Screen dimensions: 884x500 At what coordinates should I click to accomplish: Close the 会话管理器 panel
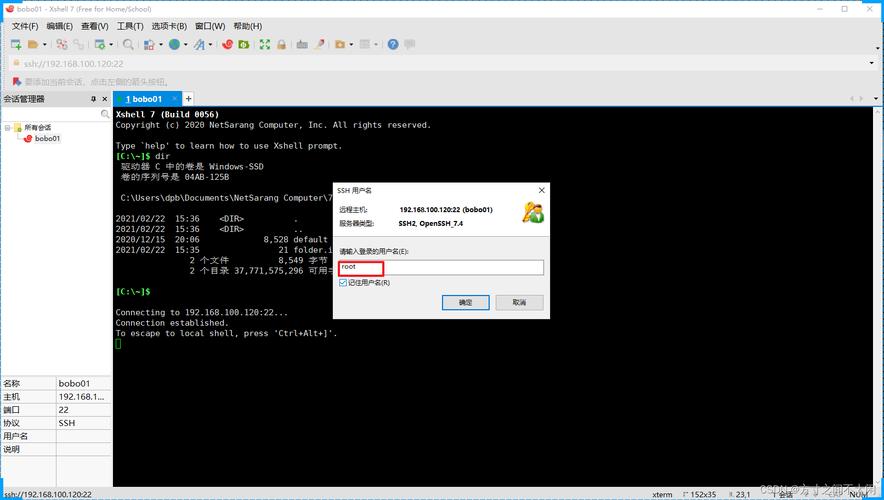click(104, 99)
